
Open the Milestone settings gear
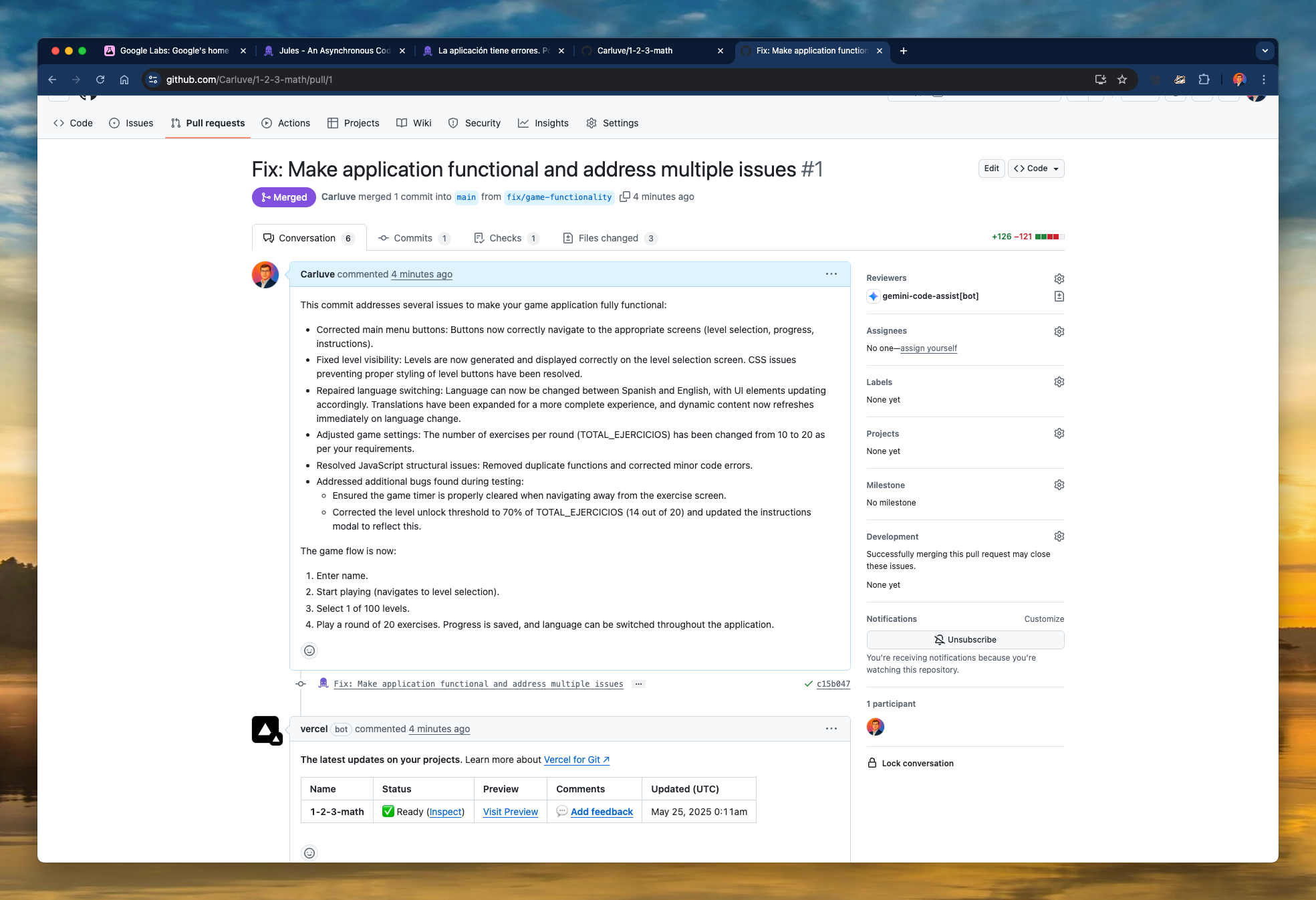click(x=1059, y=484)
